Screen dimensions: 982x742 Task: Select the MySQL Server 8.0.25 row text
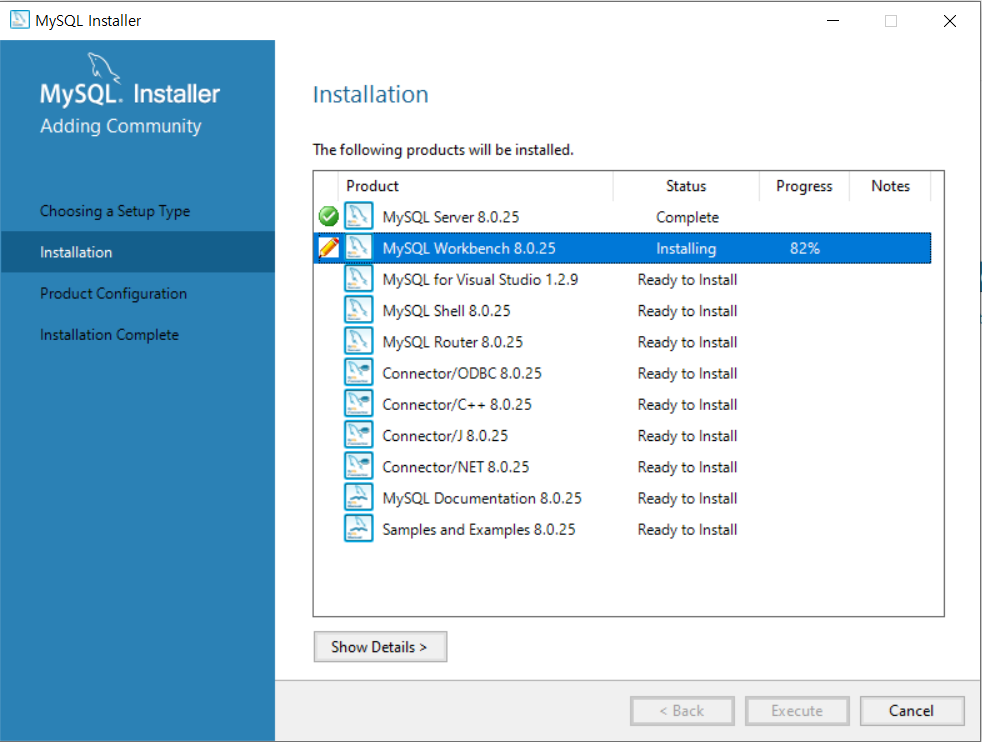click(x=451, y=217)
